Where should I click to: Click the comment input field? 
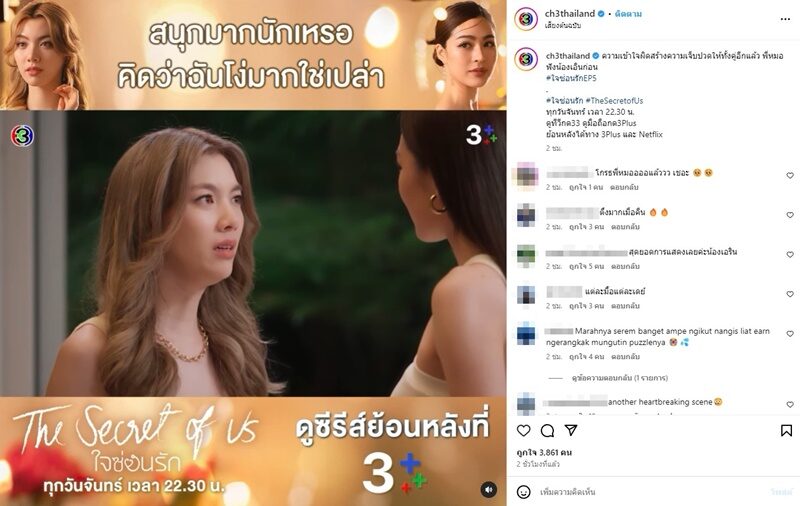pyautogui.click(x=653, y=492)
